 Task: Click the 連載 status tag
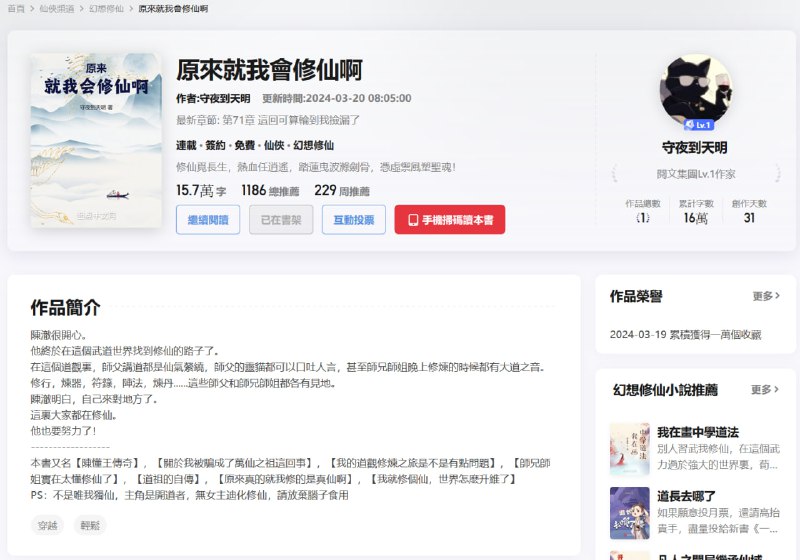(186, 145)
